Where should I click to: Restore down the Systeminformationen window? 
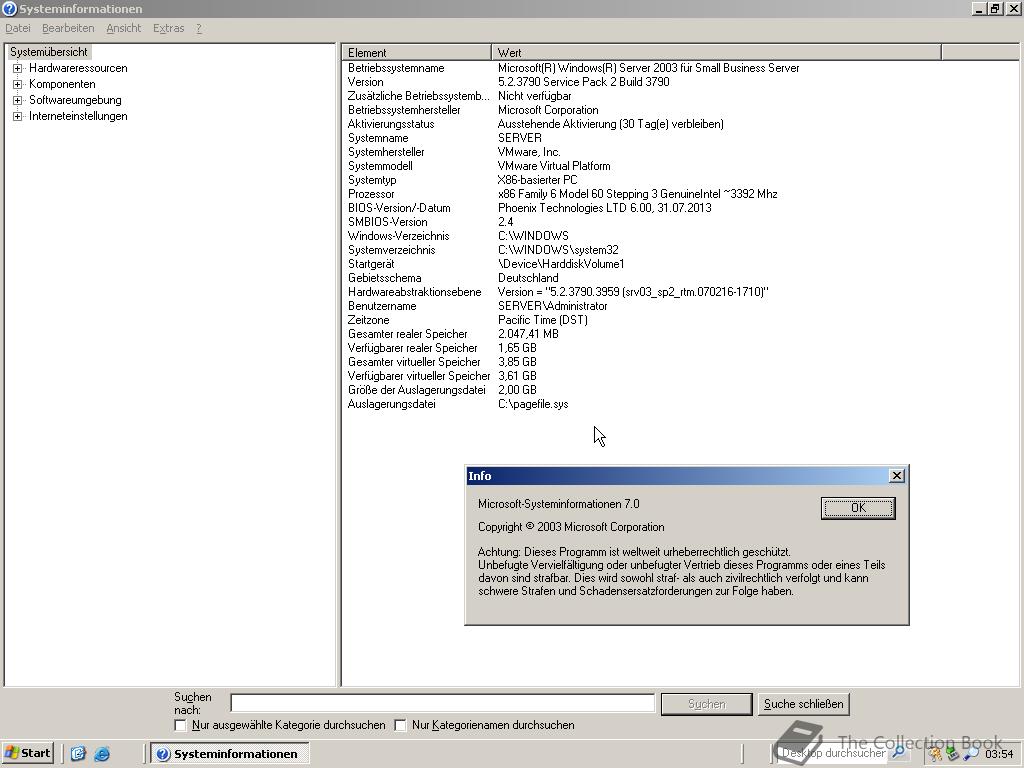[995, 8]
